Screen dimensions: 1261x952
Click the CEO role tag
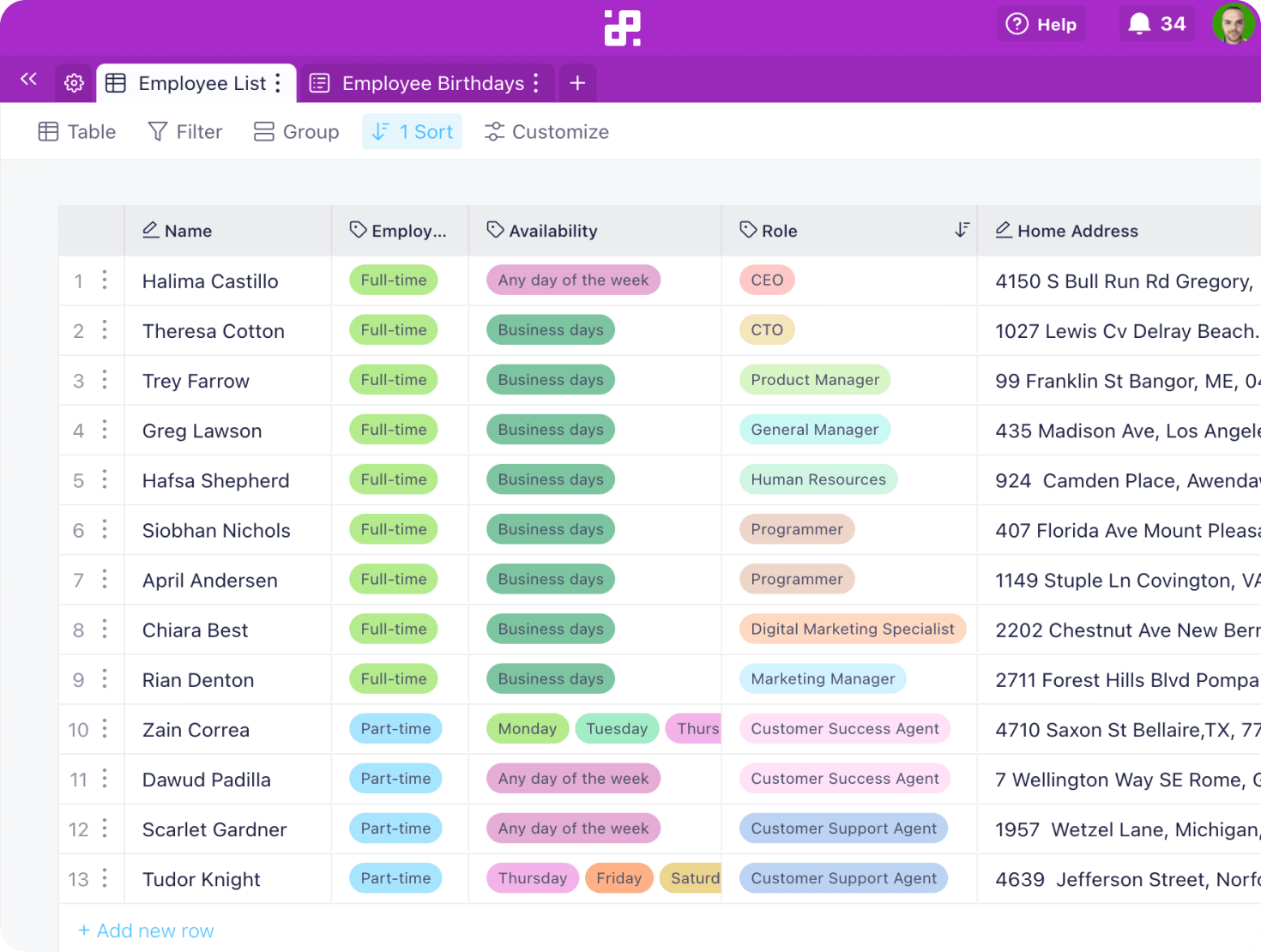point(767,280)
